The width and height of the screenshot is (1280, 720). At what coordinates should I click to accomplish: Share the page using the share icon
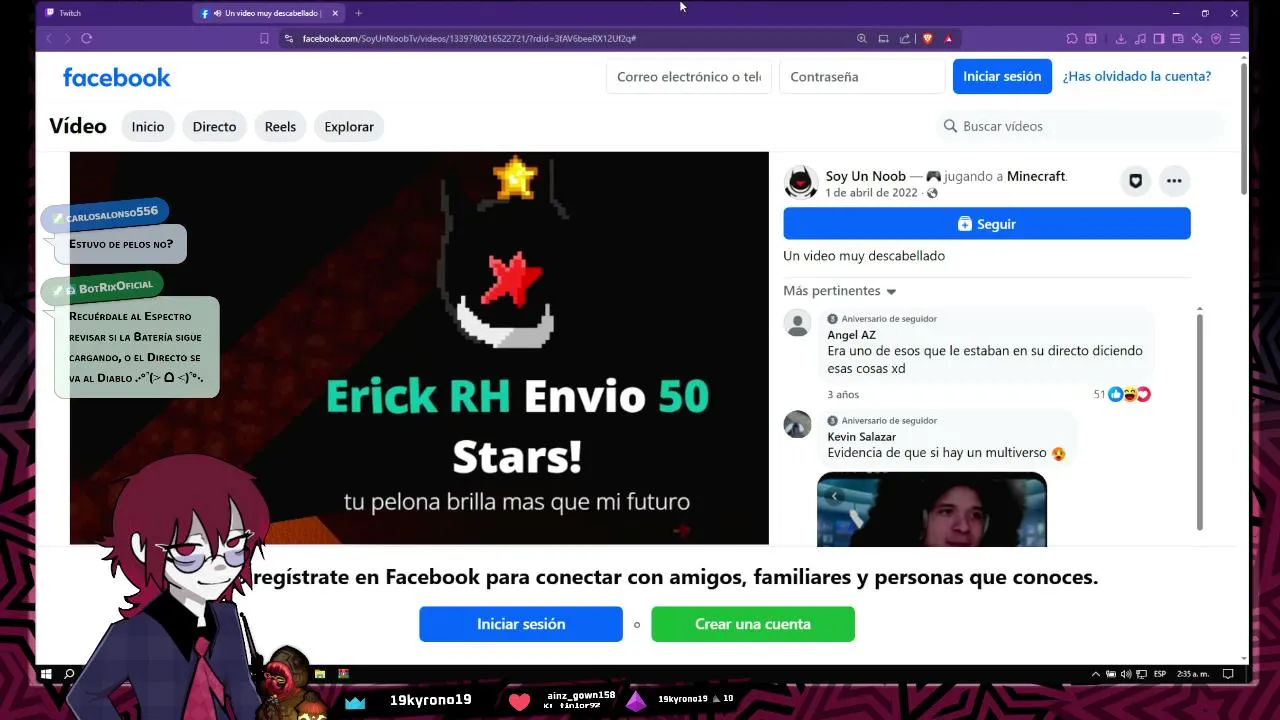905,38
